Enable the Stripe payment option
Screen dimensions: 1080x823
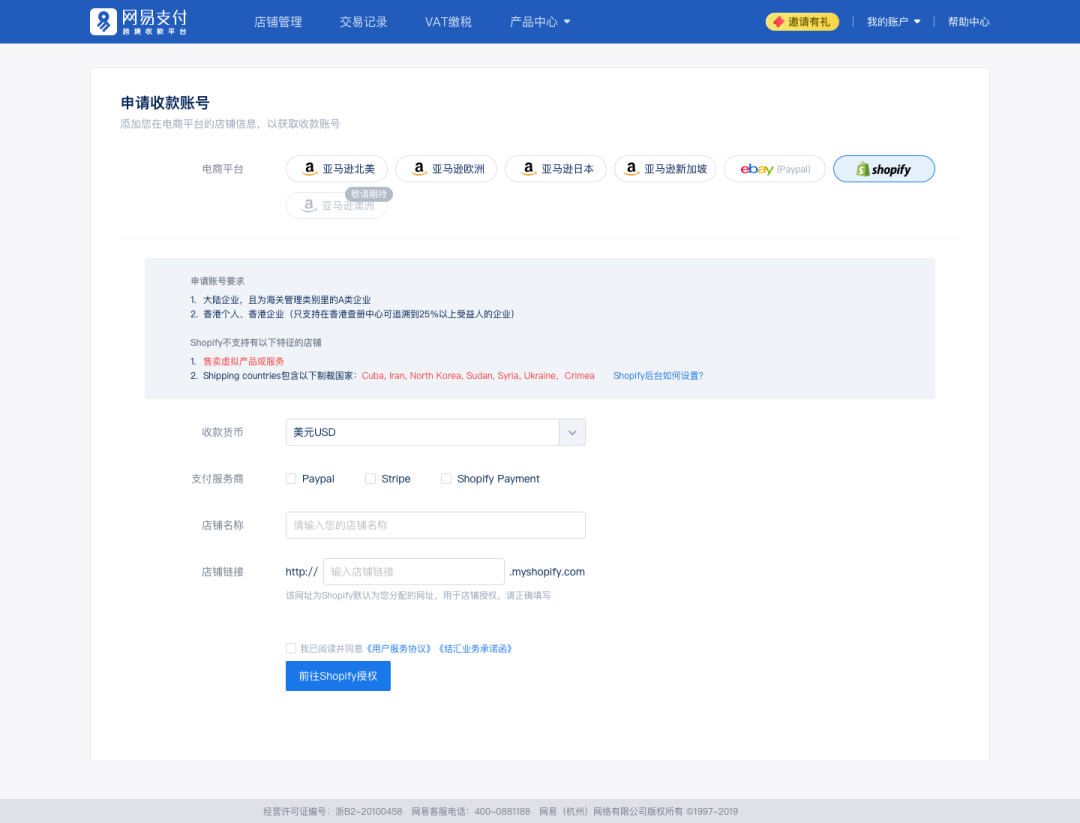(x=367, y=478)
